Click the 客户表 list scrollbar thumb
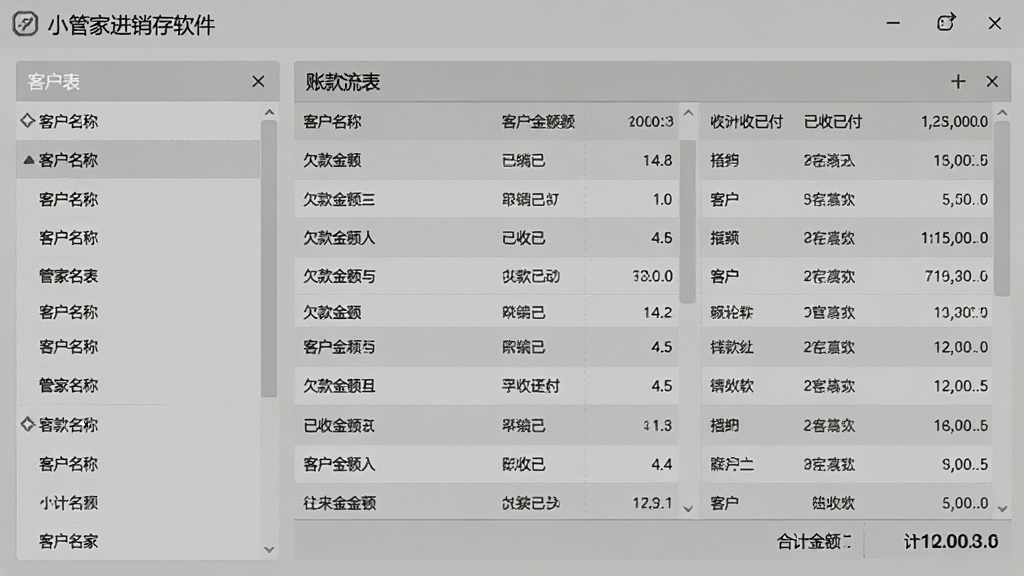1024x576 pixels. (x=269, y=259)
